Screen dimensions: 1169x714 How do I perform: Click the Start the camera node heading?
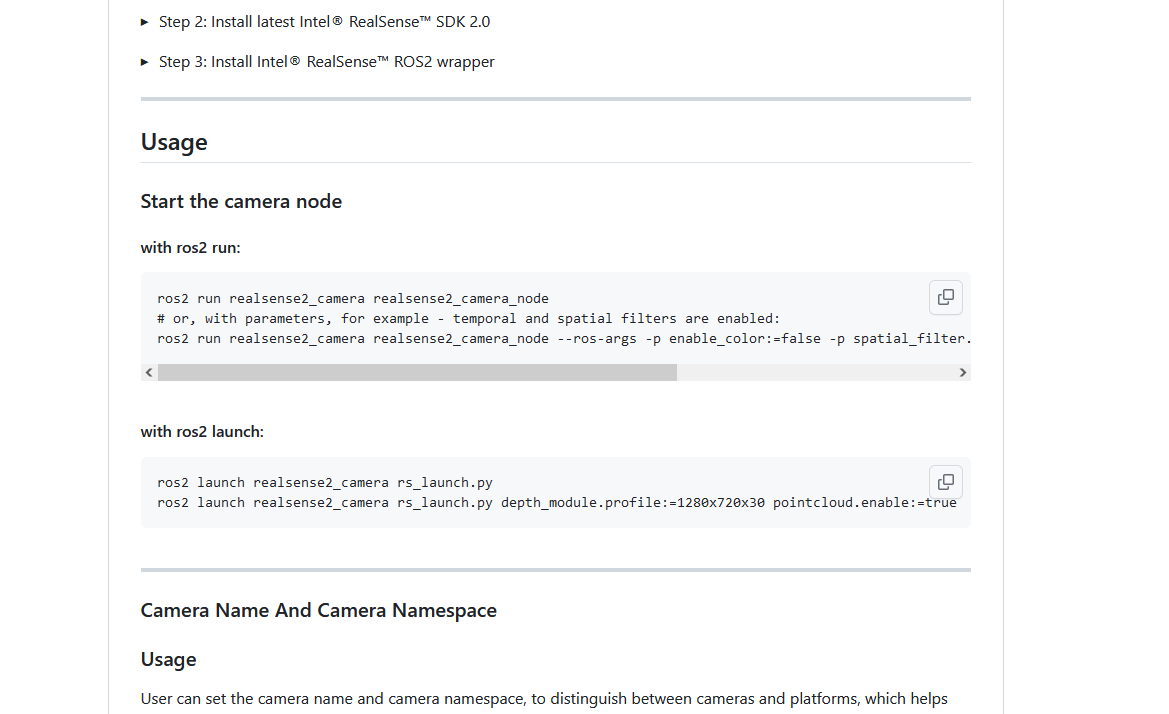pos(242,201)
